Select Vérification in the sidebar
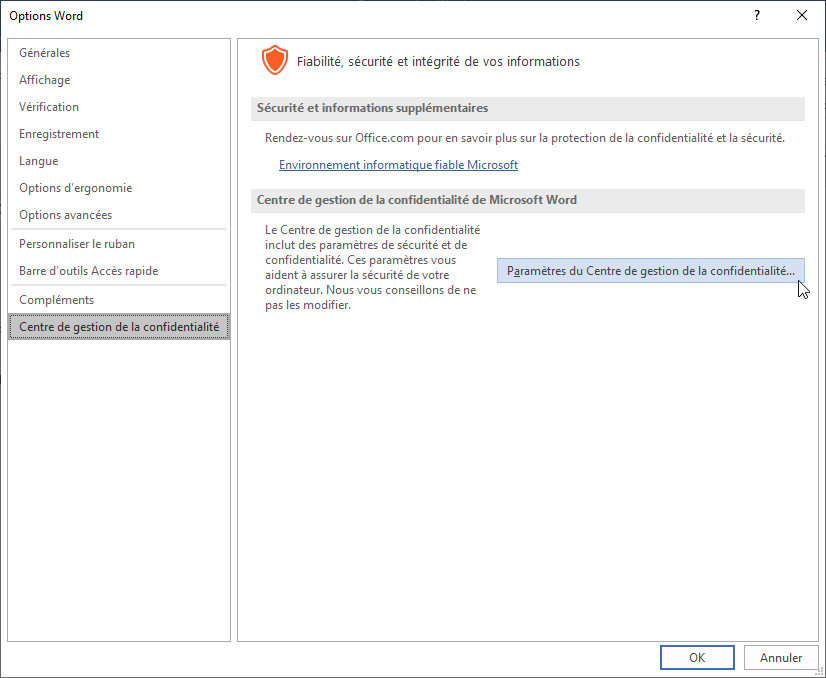 point(49,107)
